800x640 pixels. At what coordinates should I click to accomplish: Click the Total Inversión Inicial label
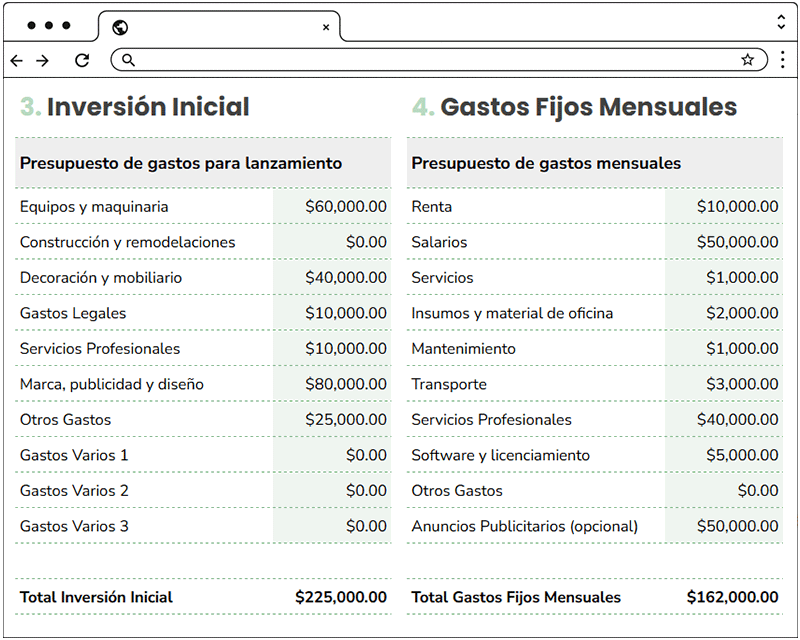pos(96,597)
